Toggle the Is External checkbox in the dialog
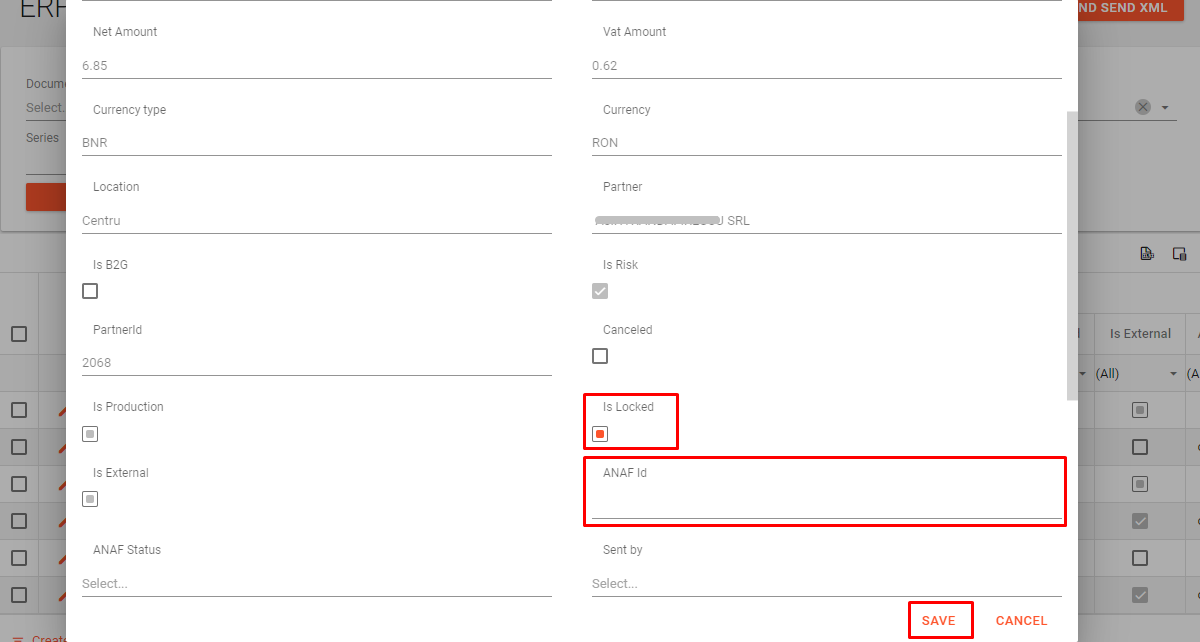Image resolution: width=1200 pixels, height=642 pixels. [x=90, y=499]
